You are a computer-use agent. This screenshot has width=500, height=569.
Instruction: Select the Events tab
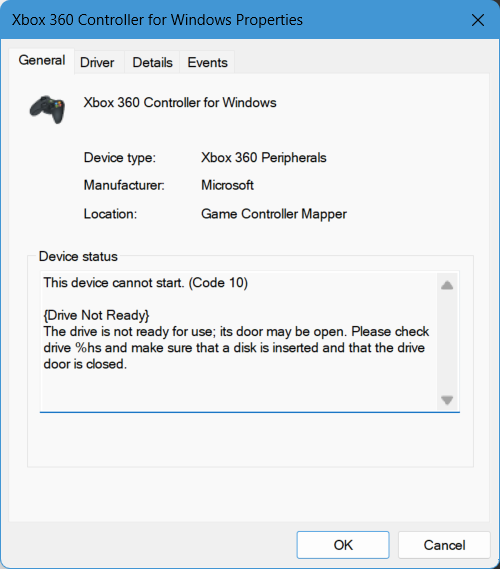coord(208,62)
